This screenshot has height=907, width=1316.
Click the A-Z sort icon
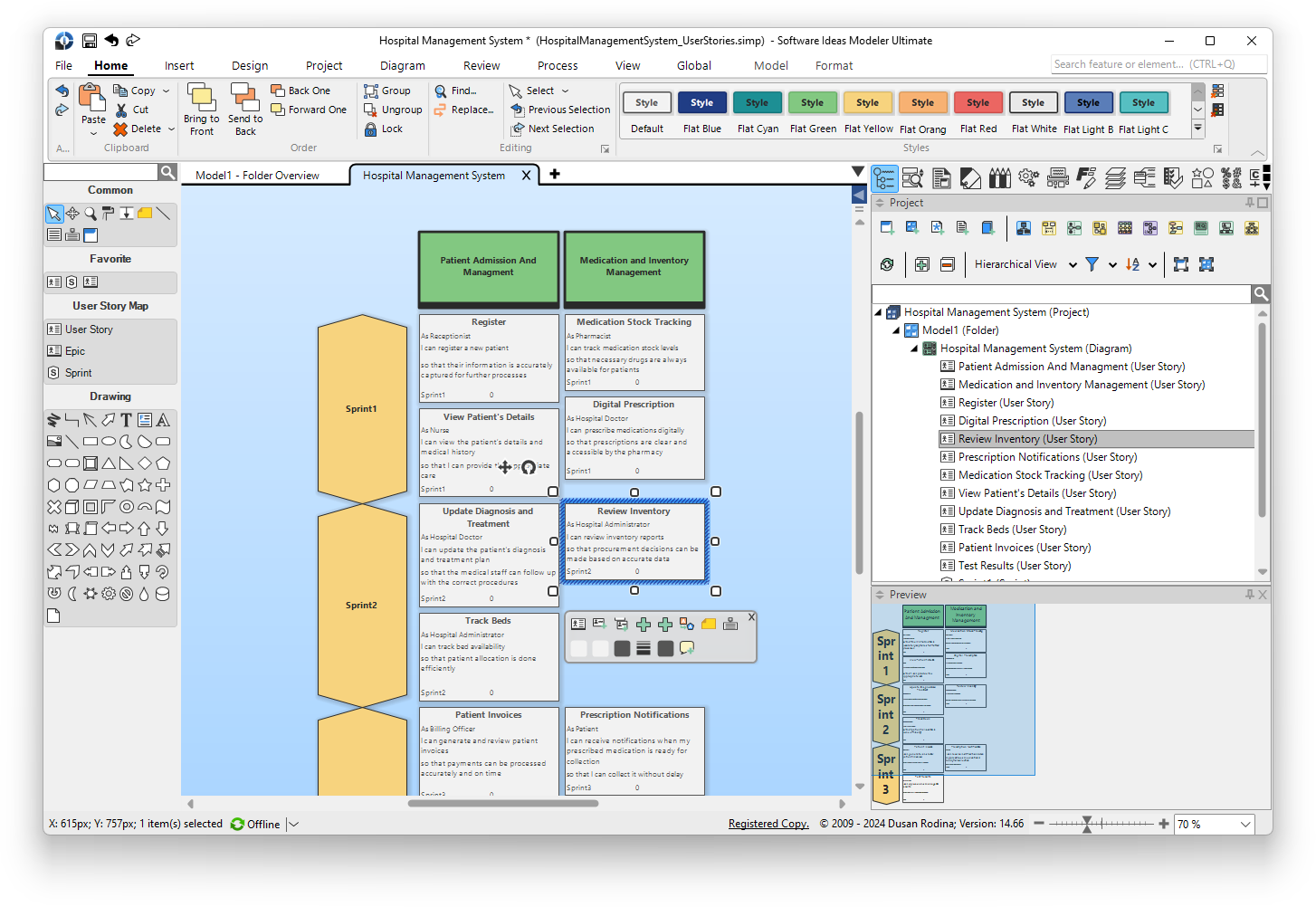[x=1132, y=264]
